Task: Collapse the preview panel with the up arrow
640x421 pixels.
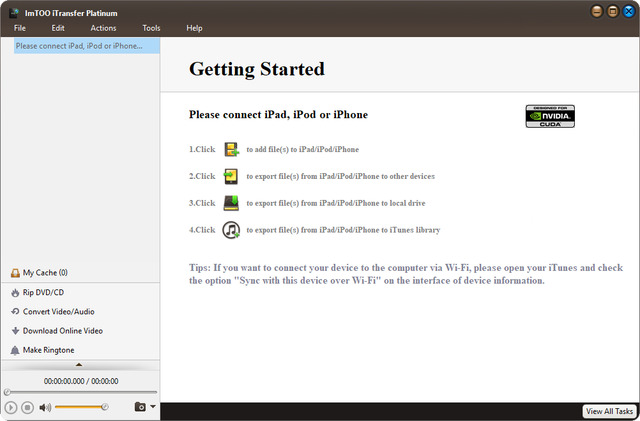Action: (x=79, y=365)
